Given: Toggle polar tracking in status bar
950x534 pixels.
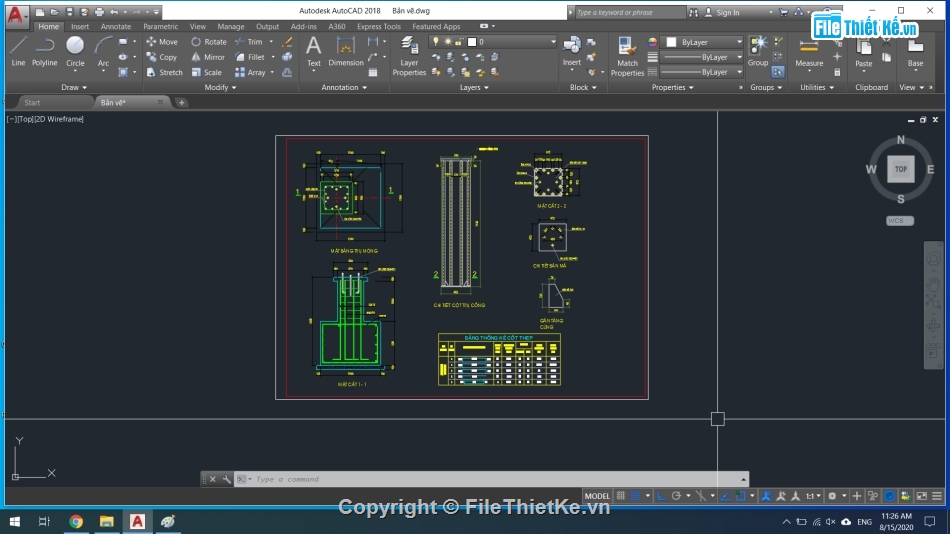Looking at the screenshot, I should click(676, 496).
